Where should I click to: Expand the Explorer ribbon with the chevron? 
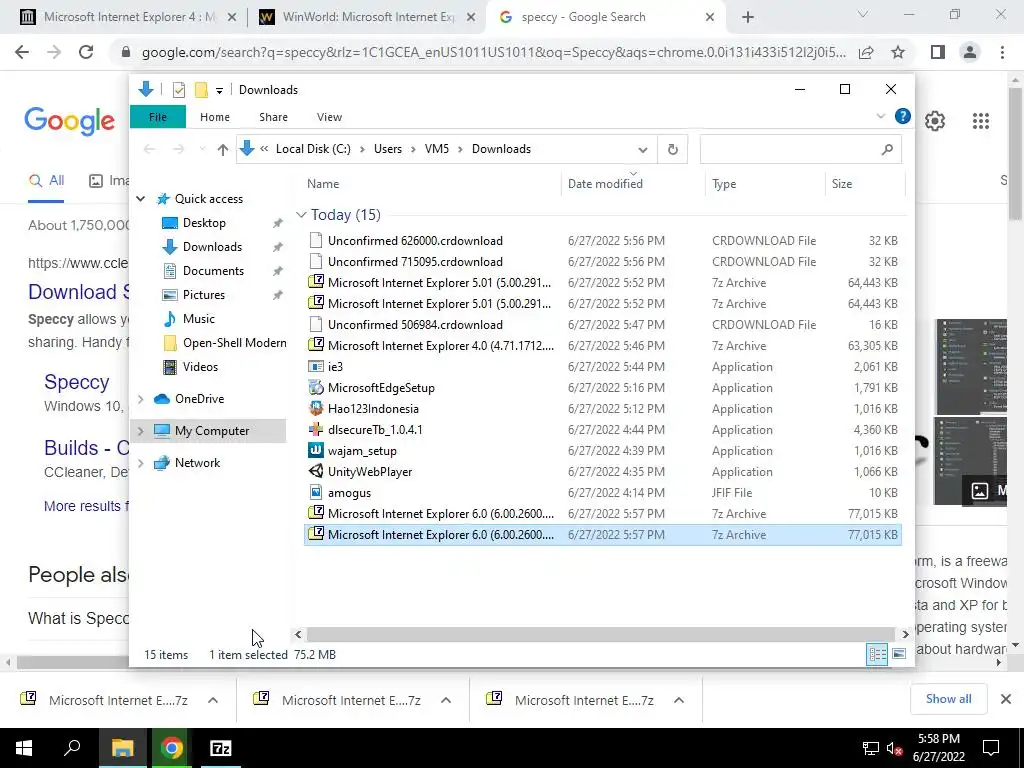[880, 116]
